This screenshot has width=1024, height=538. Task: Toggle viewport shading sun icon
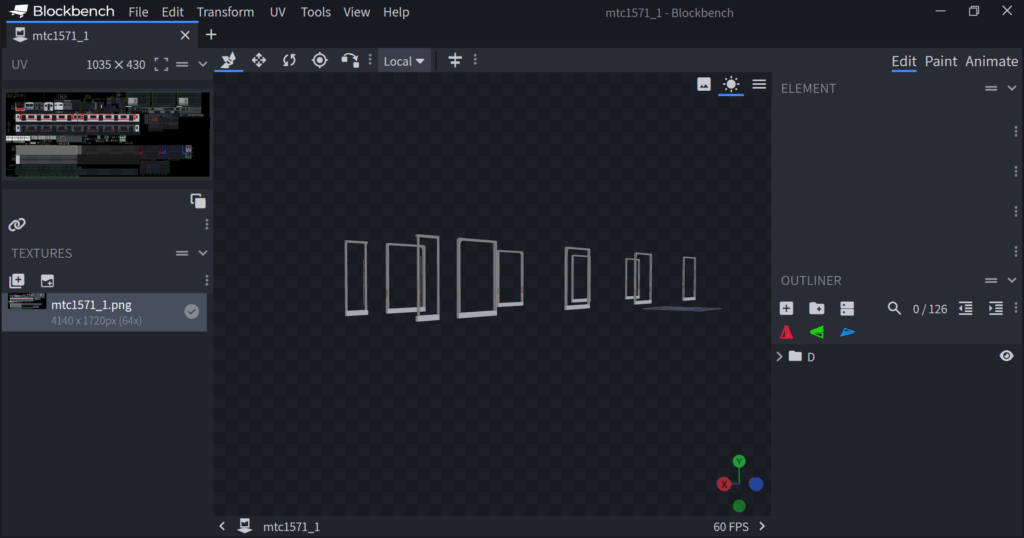coord(731,85)
